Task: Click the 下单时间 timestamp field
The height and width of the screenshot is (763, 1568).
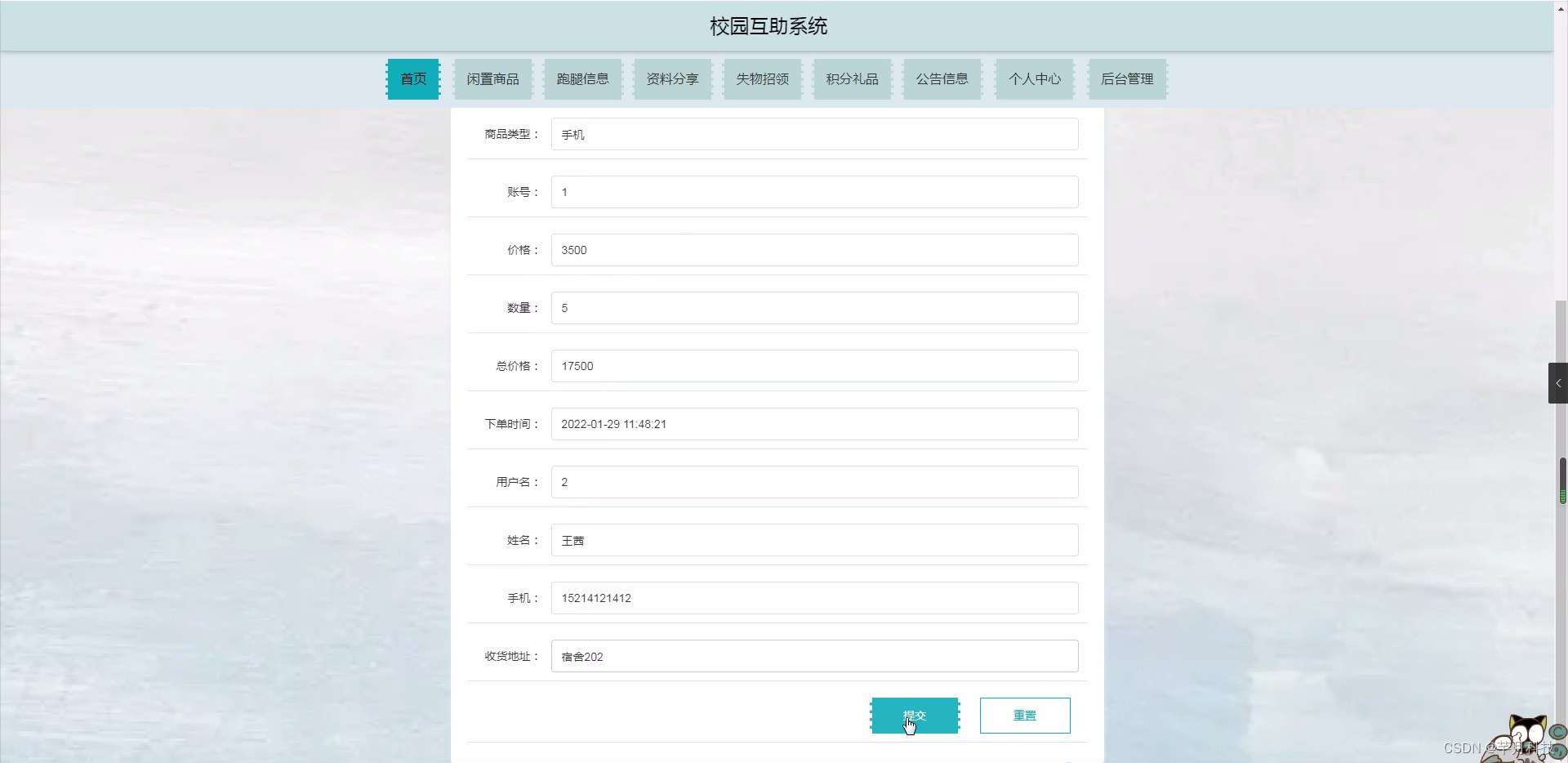Action: tap(814, 423)
